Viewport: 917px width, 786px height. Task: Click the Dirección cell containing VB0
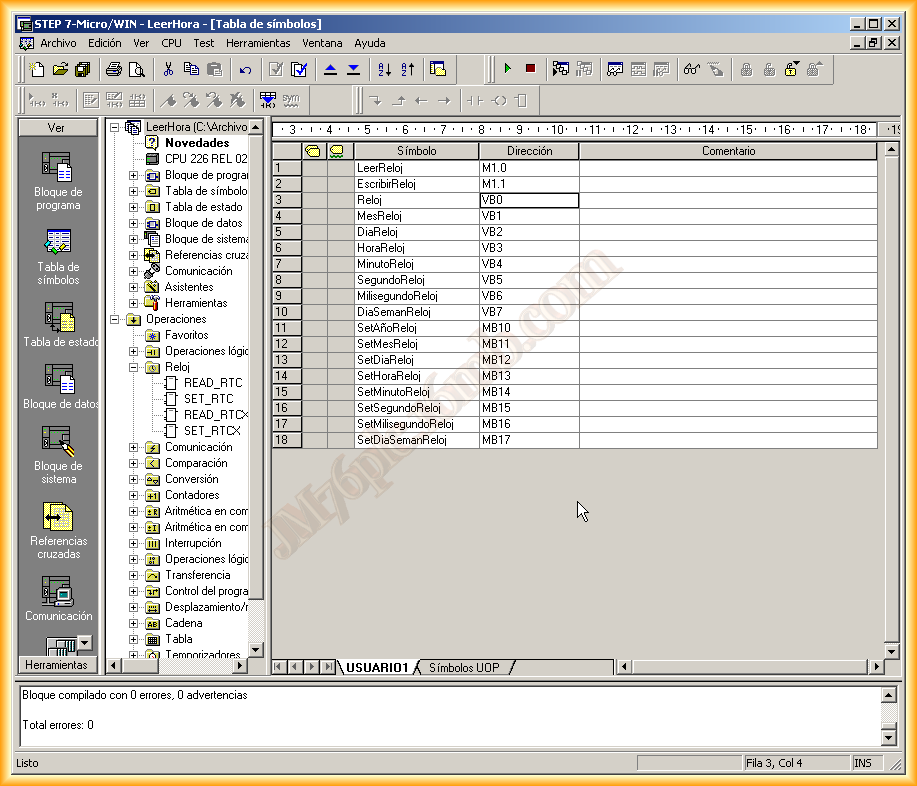529,200
